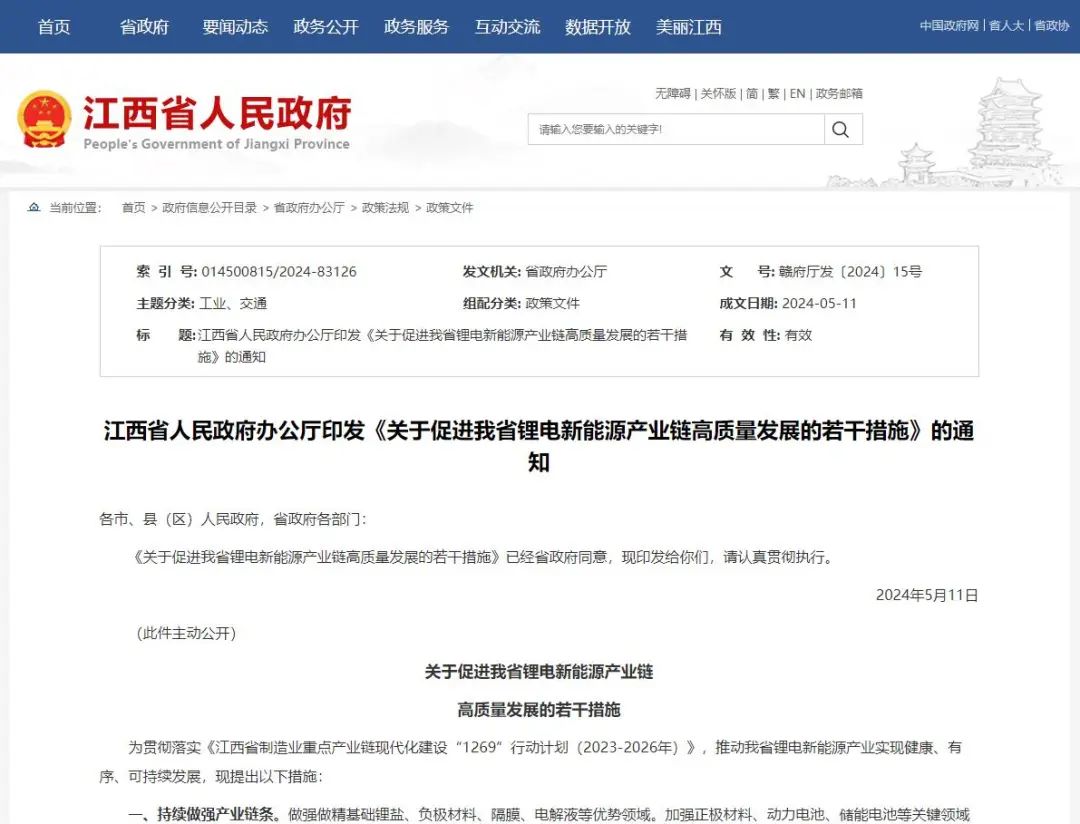Open the 要闻动态 menu
Image resolution: width=1080 pixels, height=824 pixels.
click(235, 27)
